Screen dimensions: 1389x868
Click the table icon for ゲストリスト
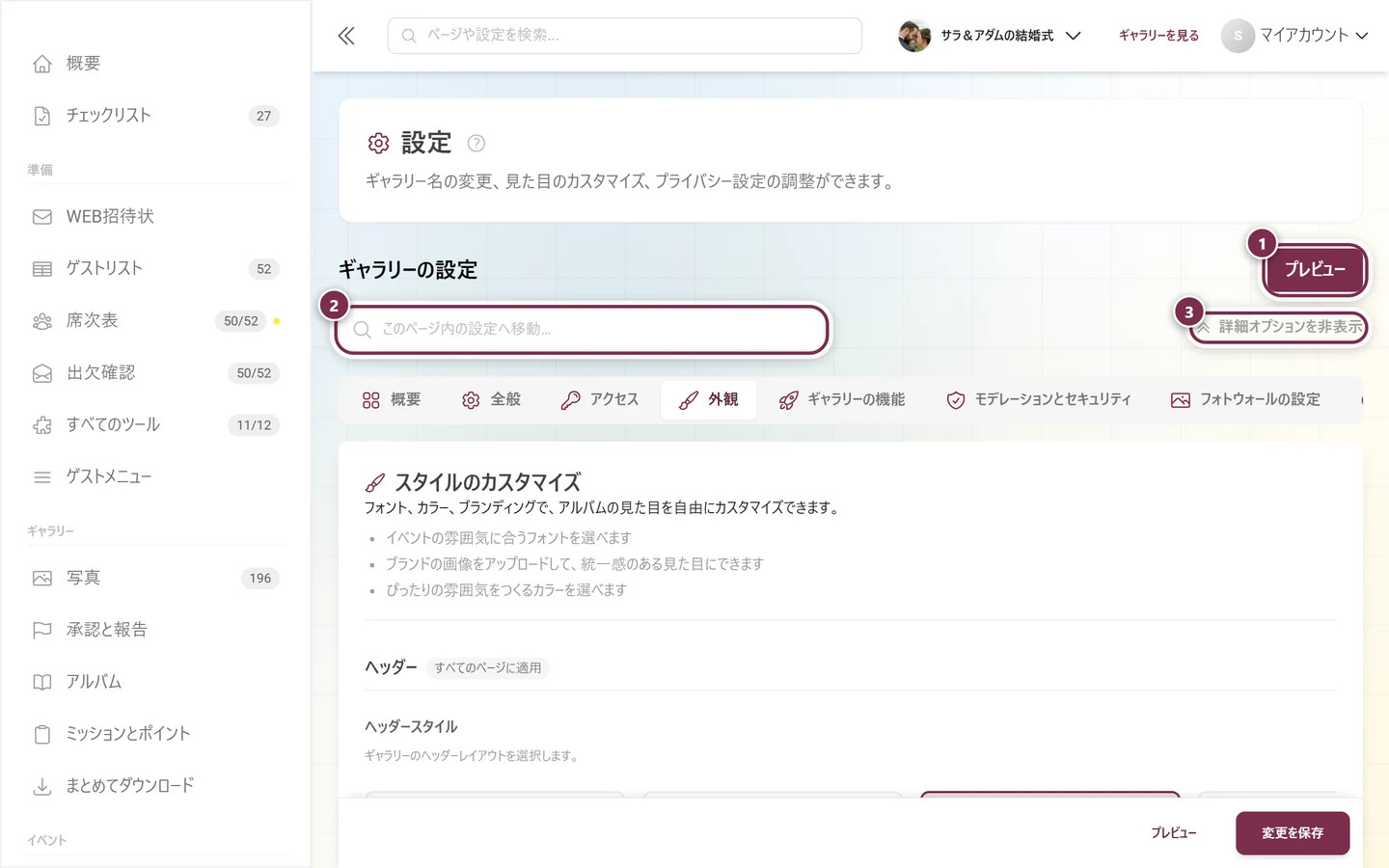tap(42, 269)
